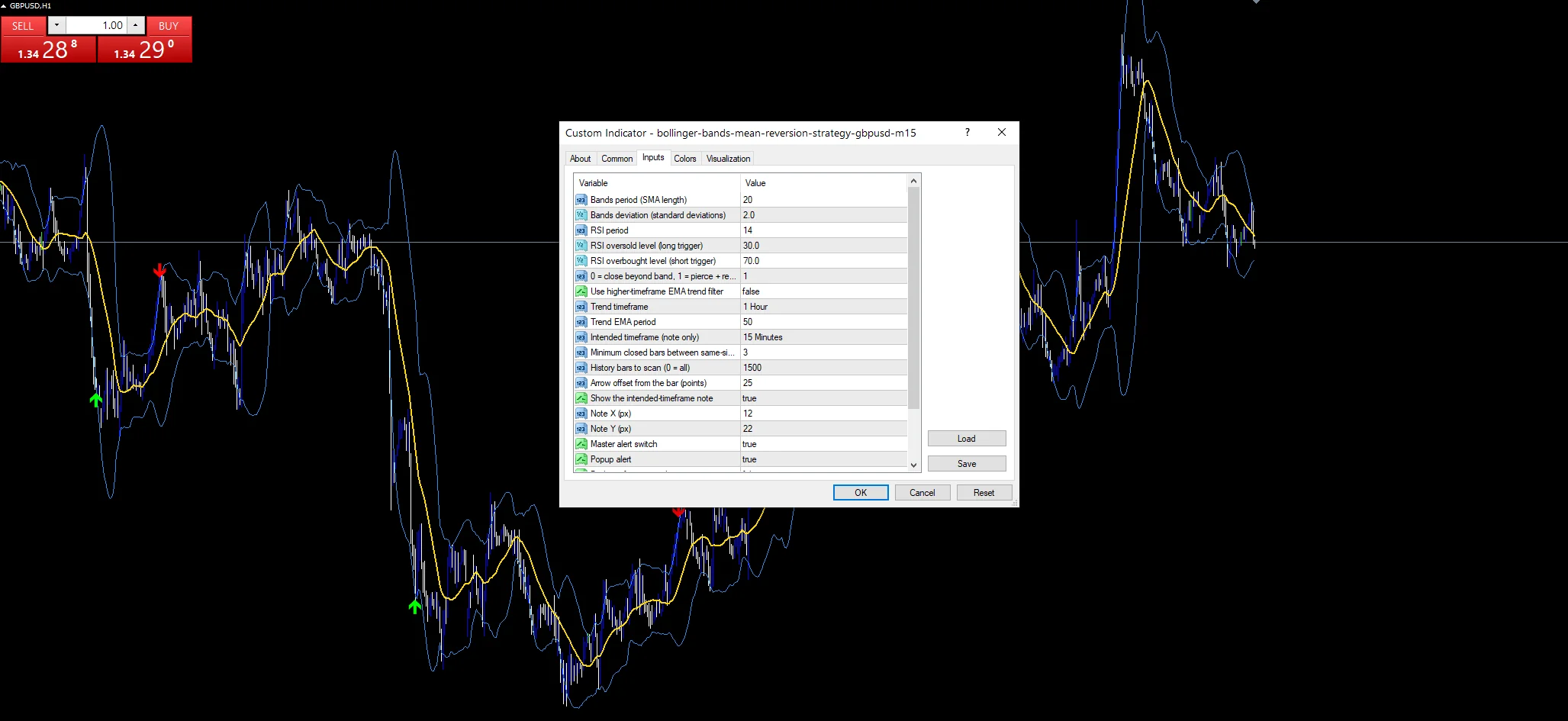This screenshot has width=1568, height=721.
Task: Click the integer icon beside Bands period
Action: click(x=581, y=200)
